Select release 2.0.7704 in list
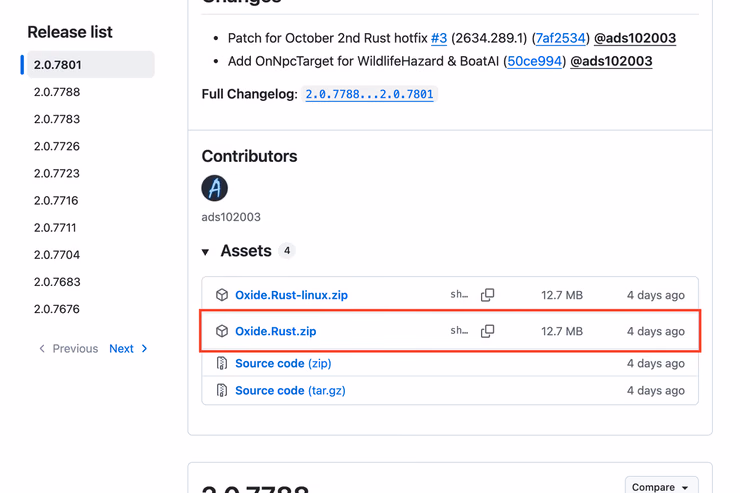This screenshot has width=740, height=493. (x=57, y=255)
